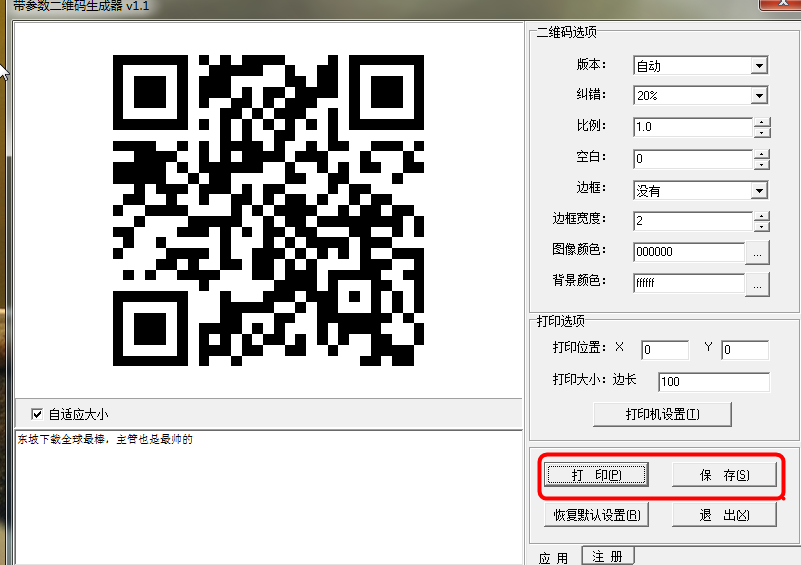The image size is (801, 565).
Task: Expand the 纠错 error correction dropdown
Action: [759, 96]
